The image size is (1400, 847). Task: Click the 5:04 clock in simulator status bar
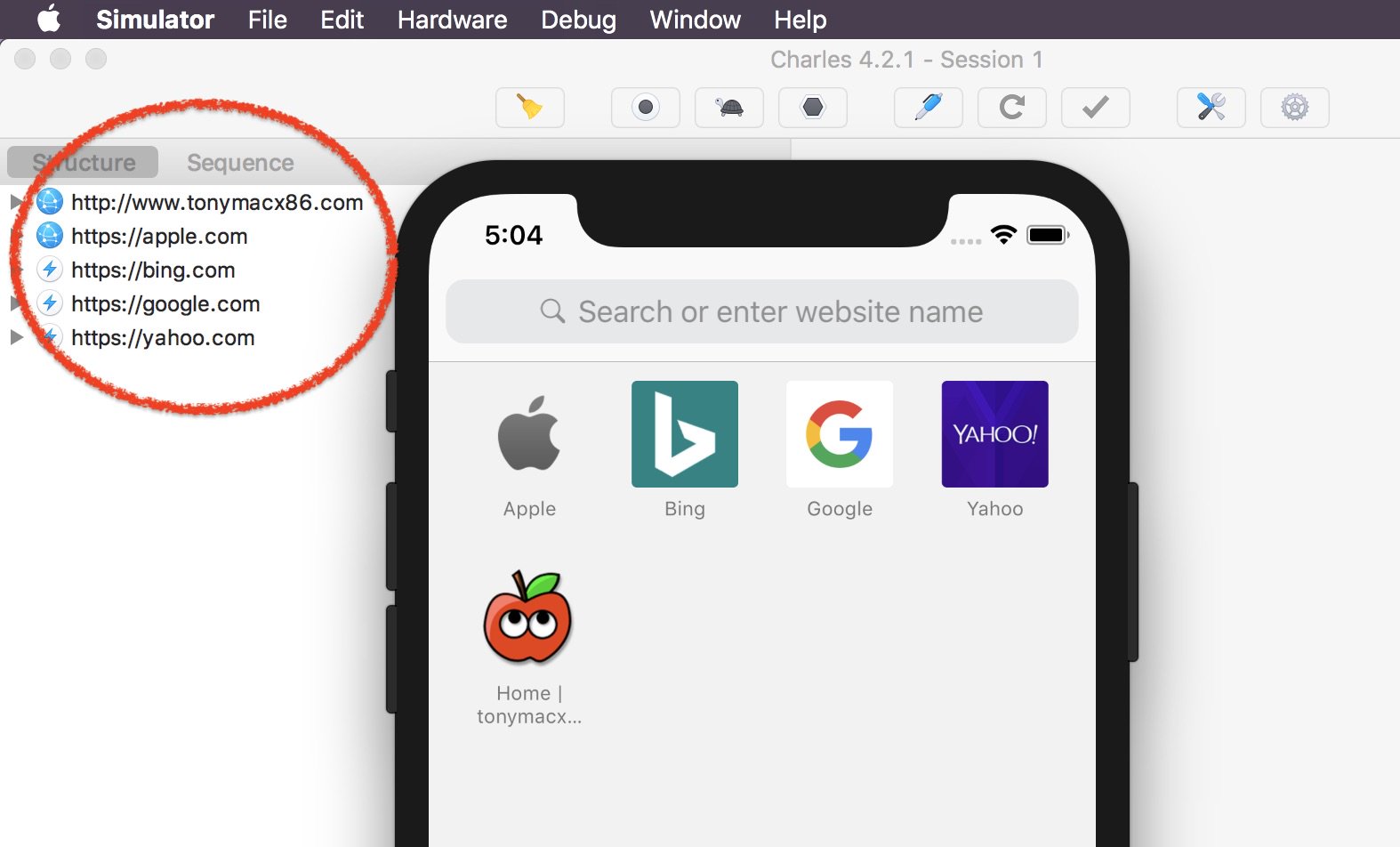click(x=513, y=235)
